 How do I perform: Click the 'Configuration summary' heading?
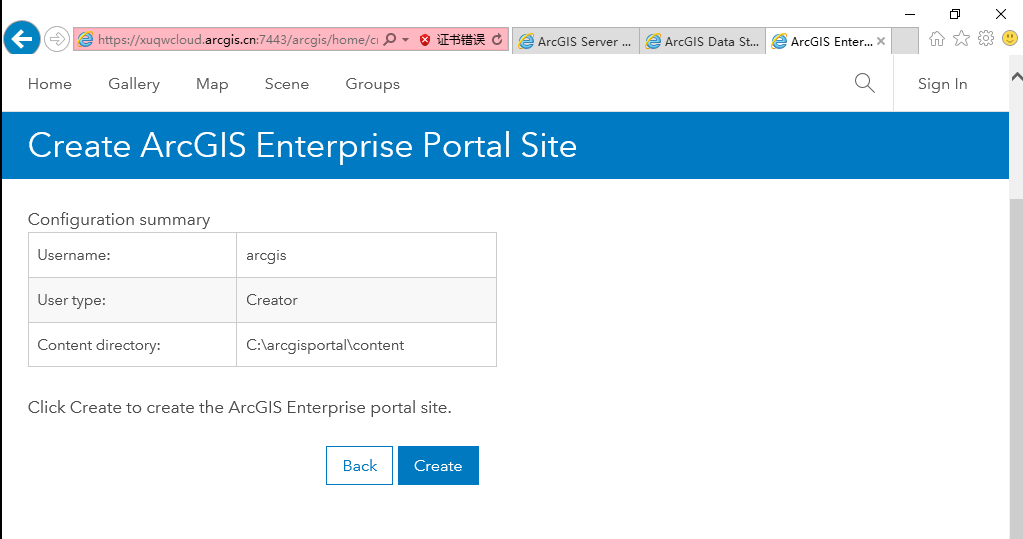119,219
